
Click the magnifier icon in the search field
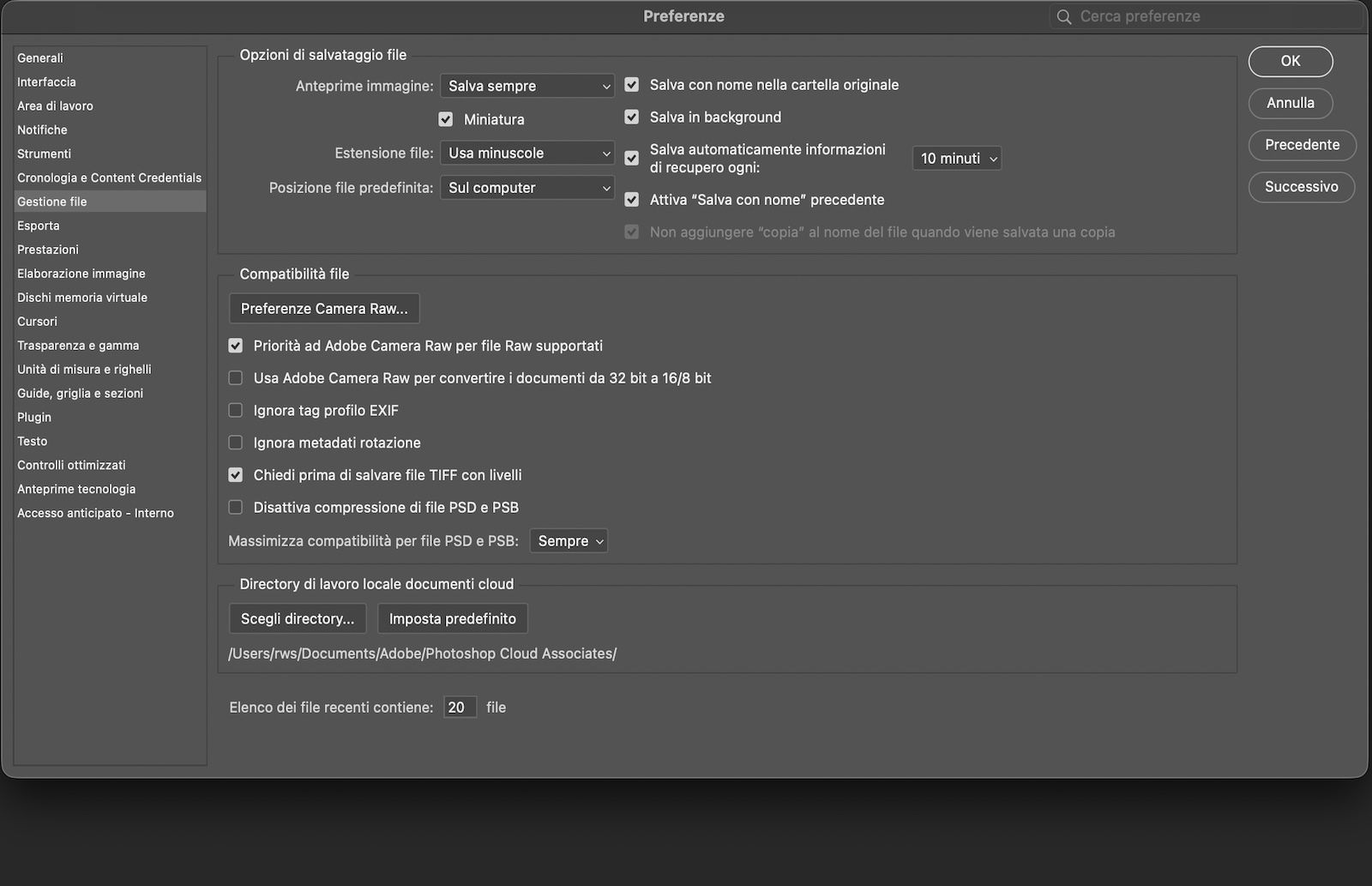point(1064,15)
